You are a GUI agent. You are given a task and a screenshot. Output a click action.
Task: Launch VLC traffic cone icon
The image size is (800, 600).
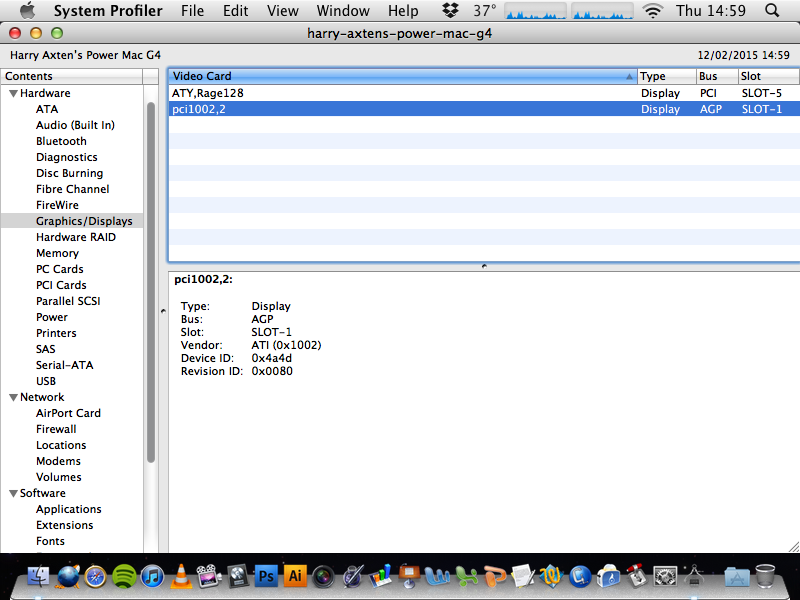[x=181, y=577]
